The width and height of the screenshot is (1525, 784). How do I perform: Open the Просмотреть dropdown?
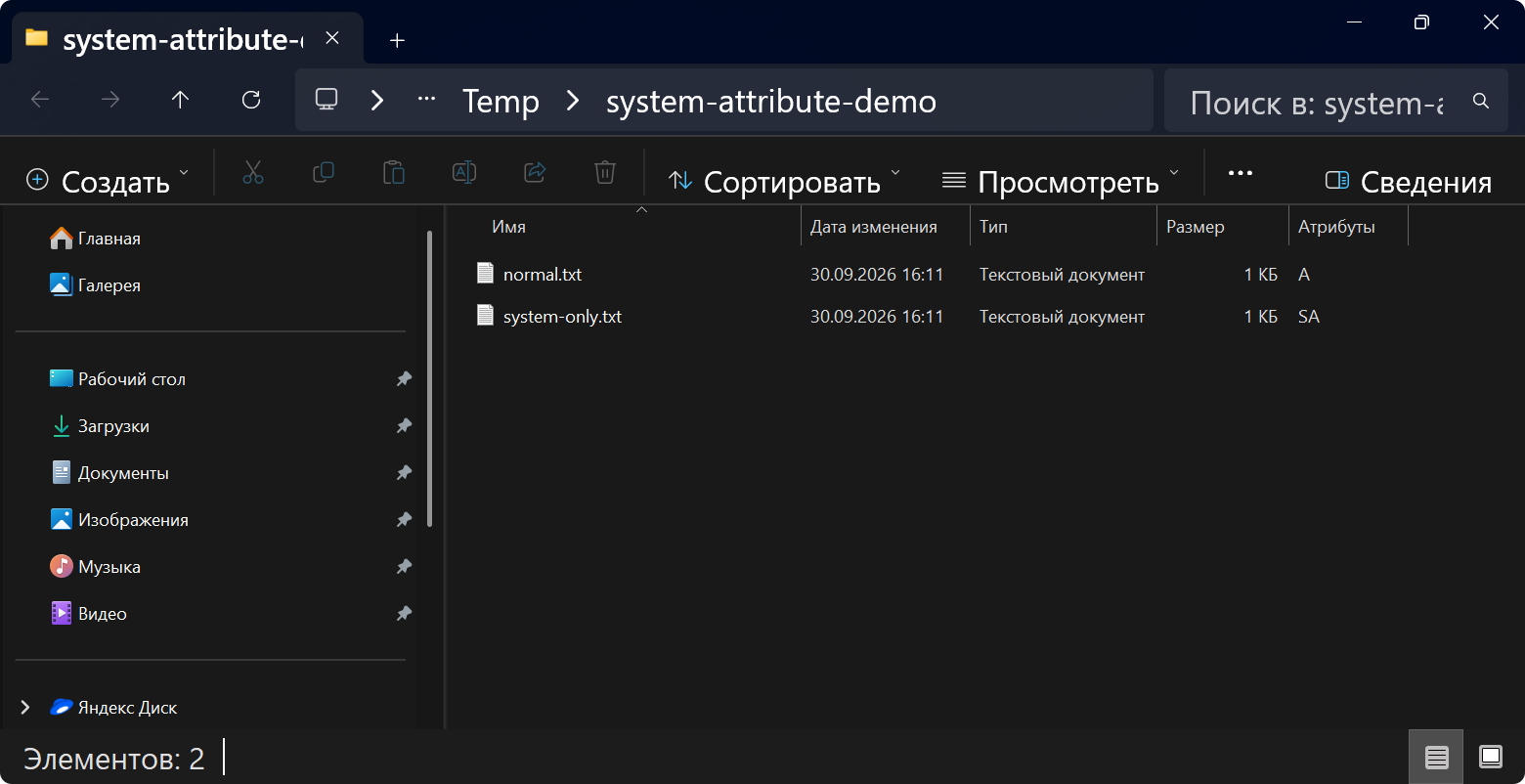point(1061,181)
